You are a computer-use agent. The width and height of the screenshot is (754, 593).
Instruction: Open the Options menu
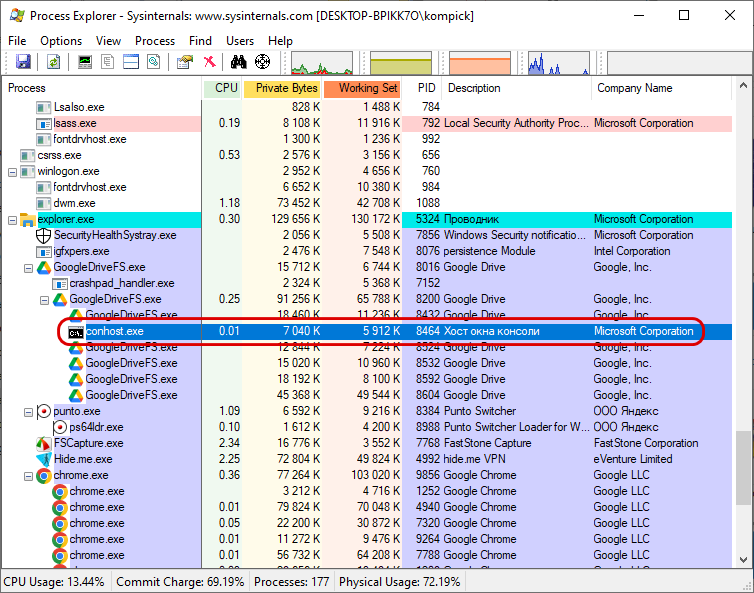(x=61, y=41)
